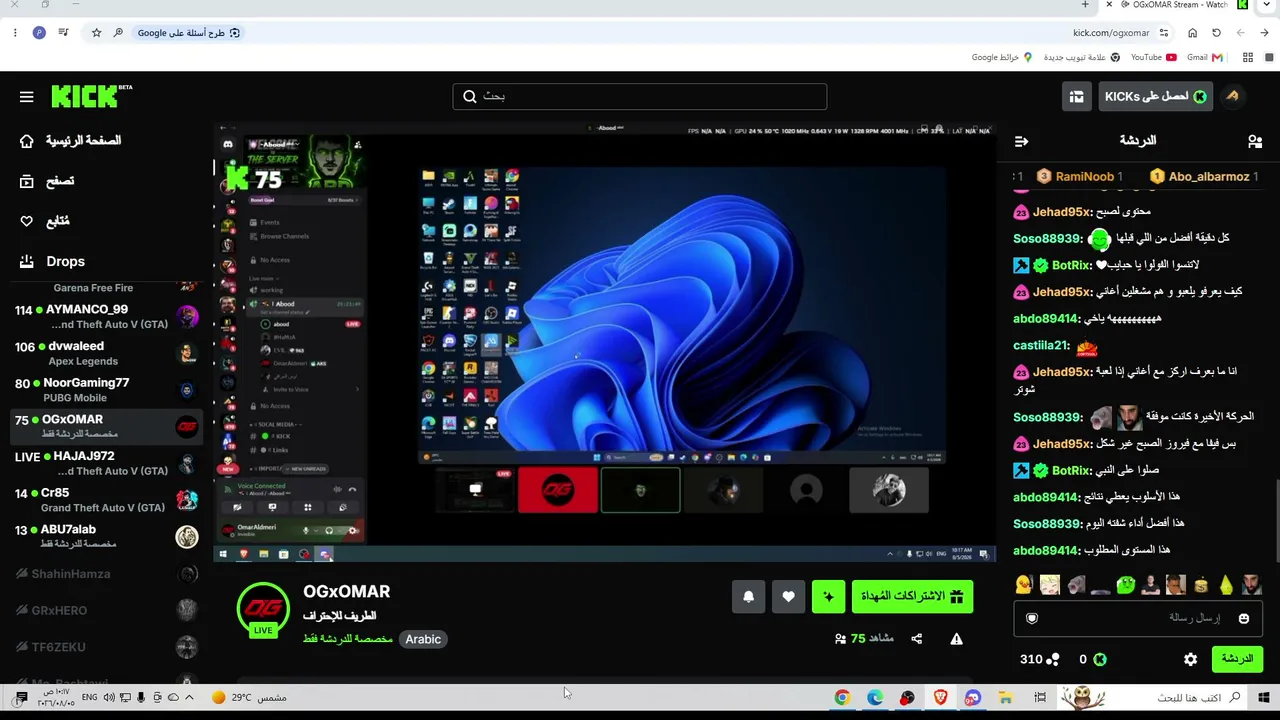The image size is (1280, 720).
Task: Open chat settings gear
Action: pos(1190,659)
